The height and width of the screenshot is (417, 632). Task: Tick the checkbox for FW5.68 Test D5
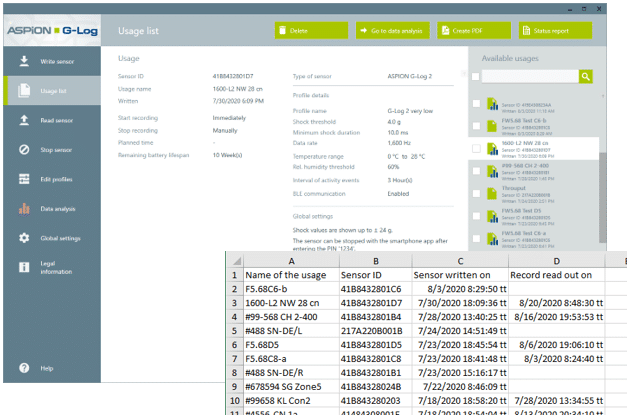[476, 216]
